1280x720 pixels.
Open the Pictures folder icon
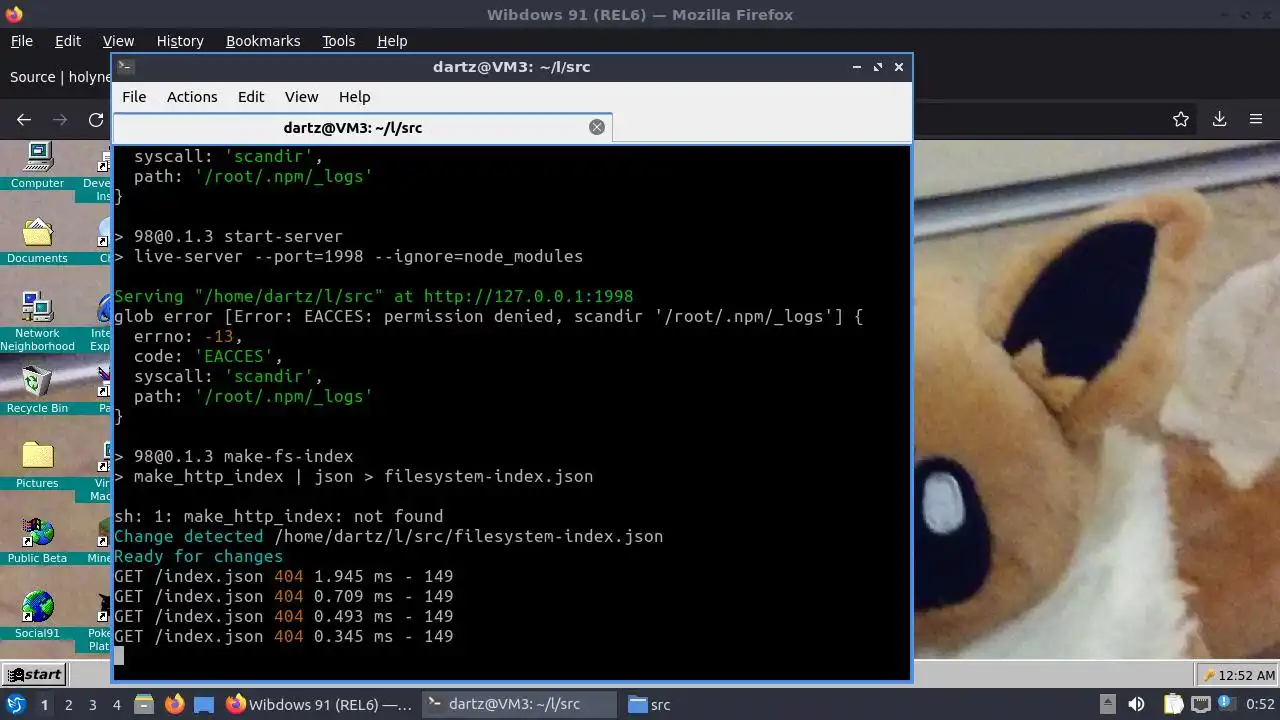pyautogui.click(x=37, y=464)
